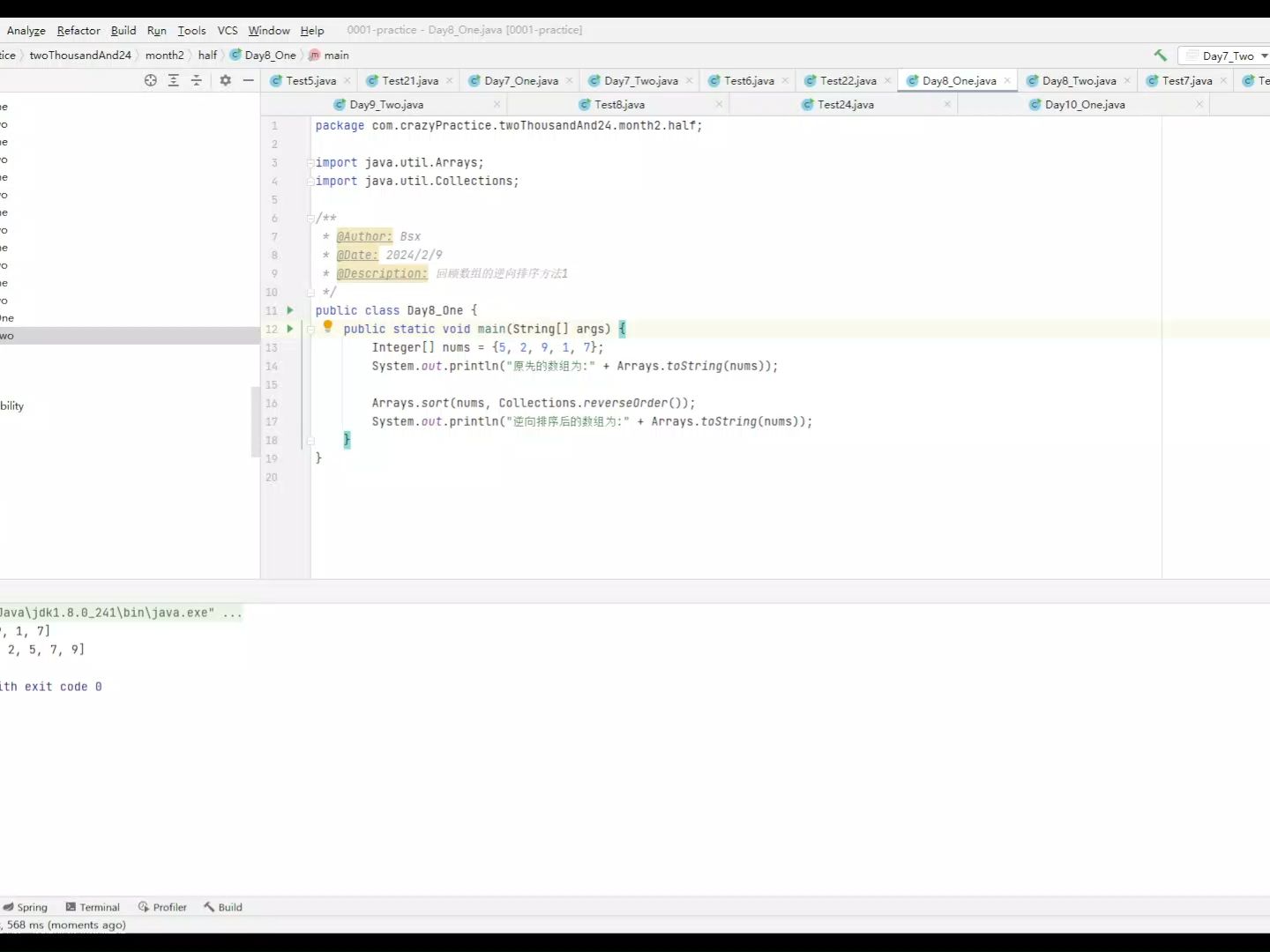Click the Build Project hammer icon
The image size is (1270, 952).
tap(1160, 55)
